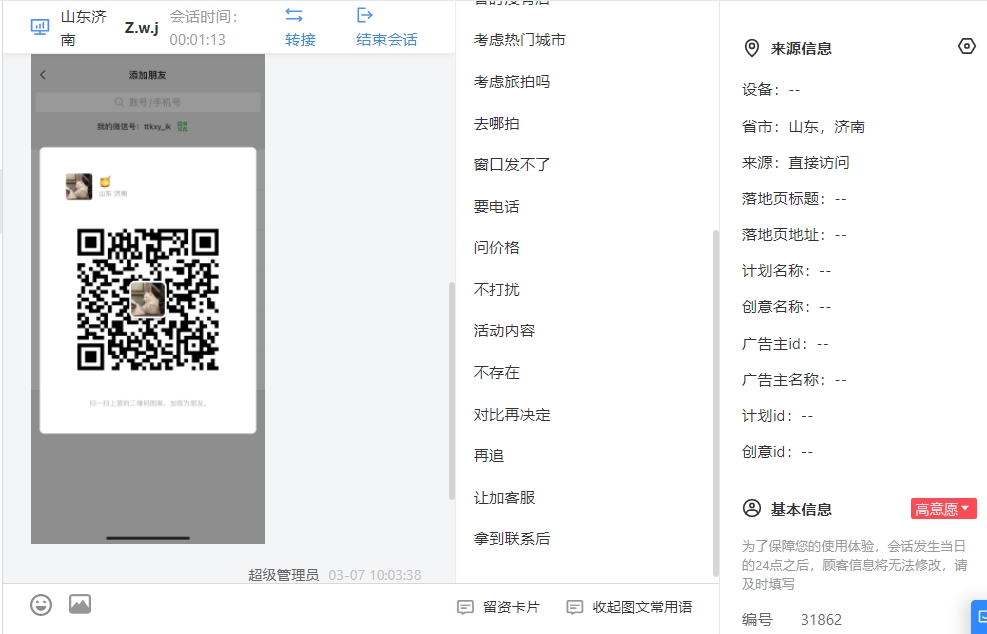
Task: Click the user icon beside 基本信息
Action: pyautogui.click(x=752, y=509)
